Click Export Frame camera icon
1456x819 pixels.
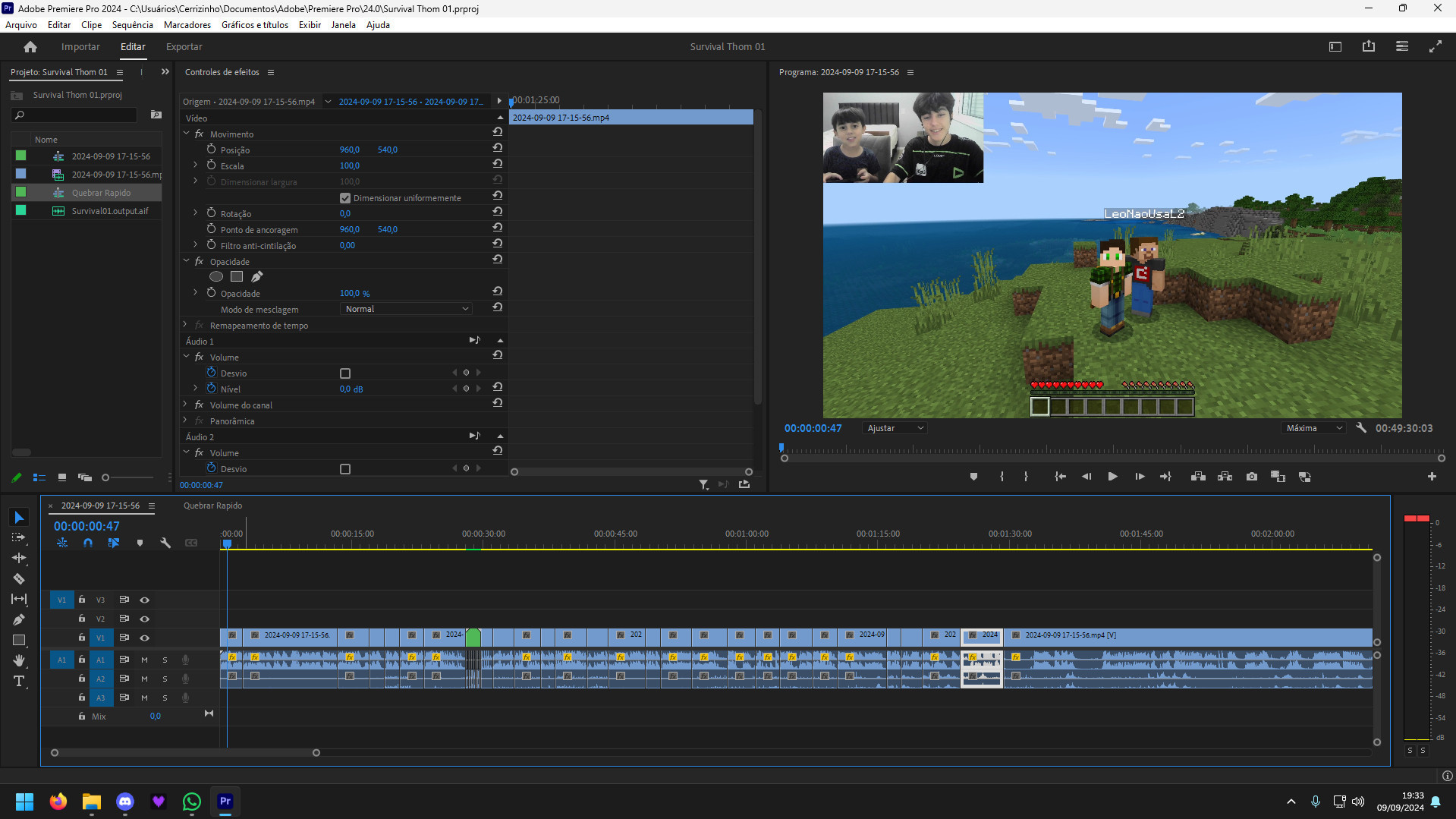(1252, 477)
